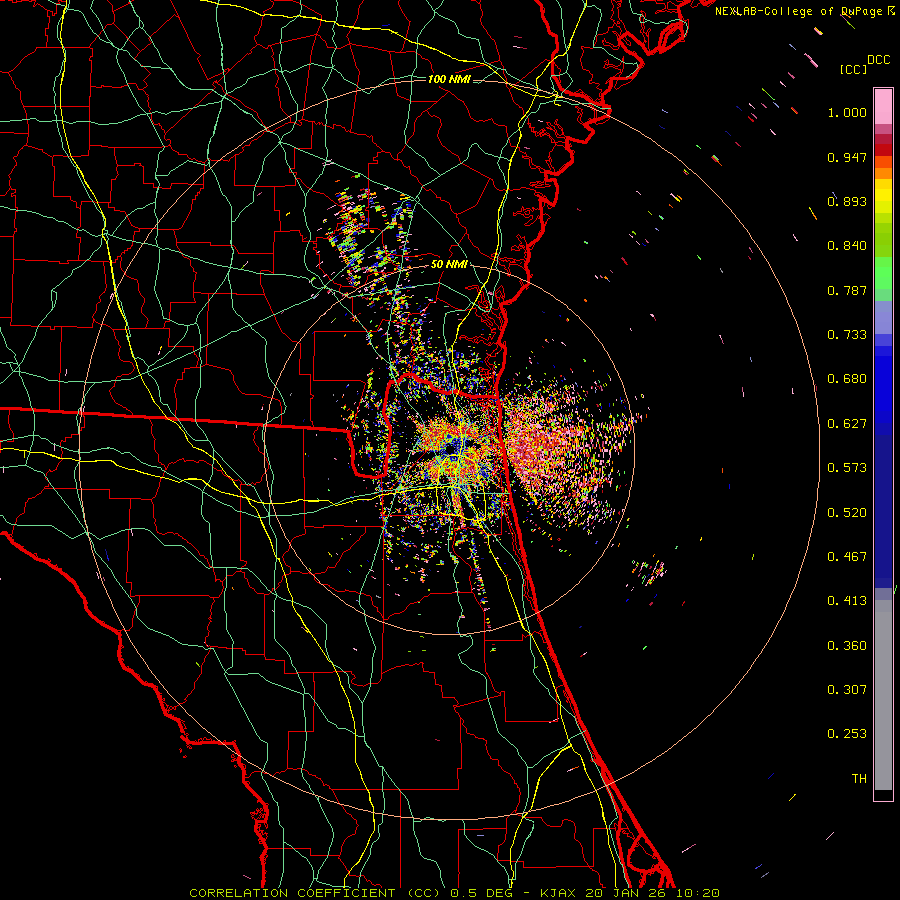Select the 0.253 color scale value

[x=847, y=734]
